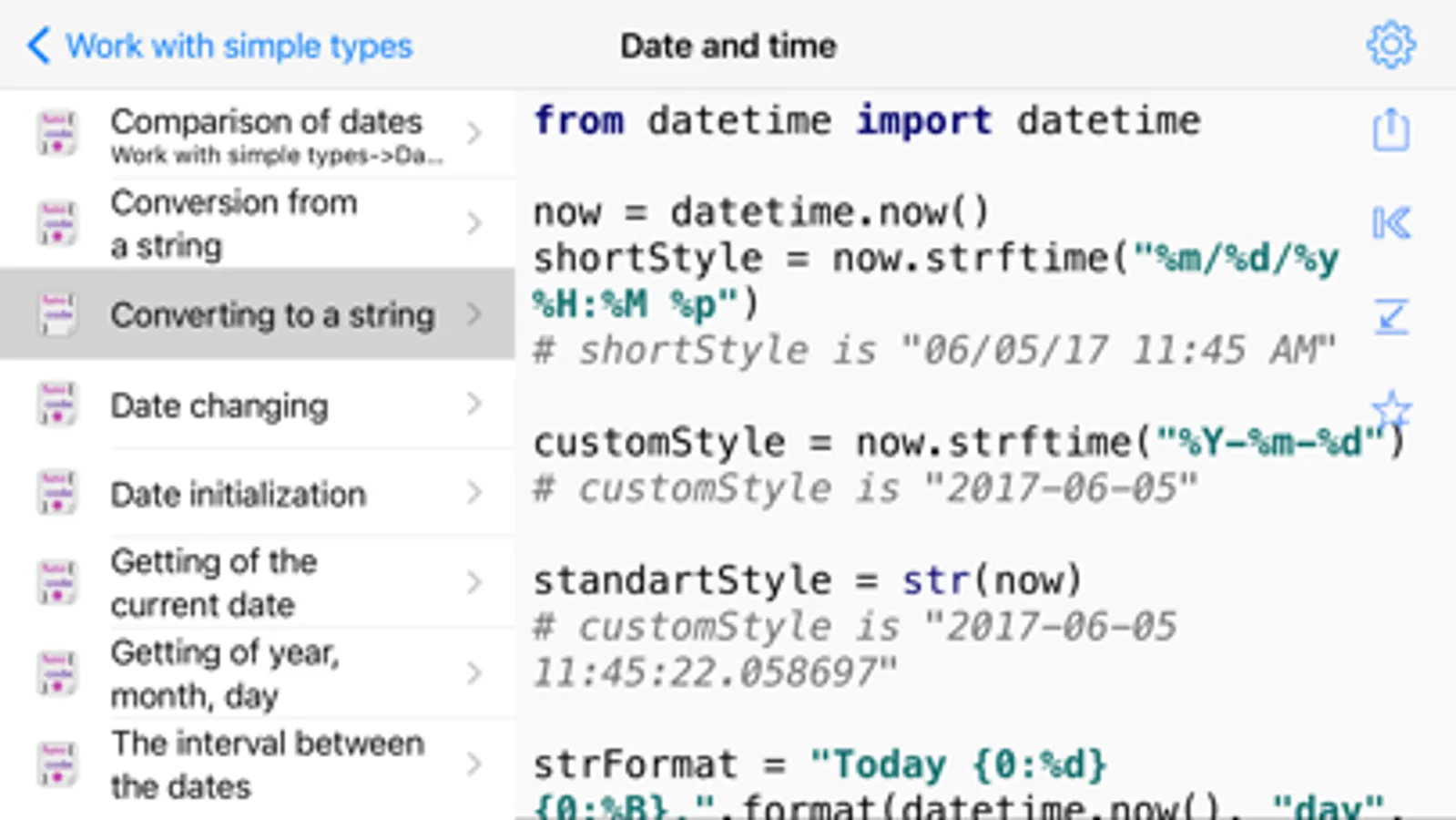
Task: Click the Date changing snippet icon
Action: point(56,405)
